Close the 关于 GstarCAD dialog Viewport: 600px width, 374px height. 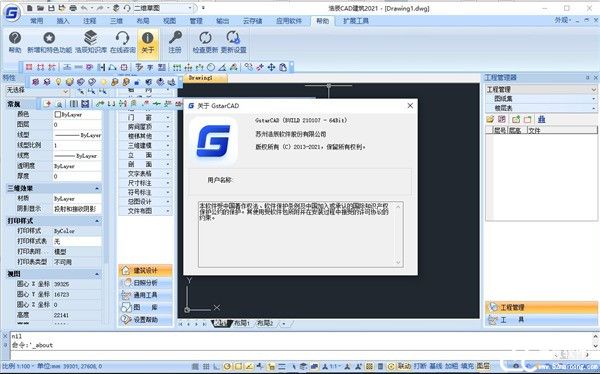click(410, 105)
